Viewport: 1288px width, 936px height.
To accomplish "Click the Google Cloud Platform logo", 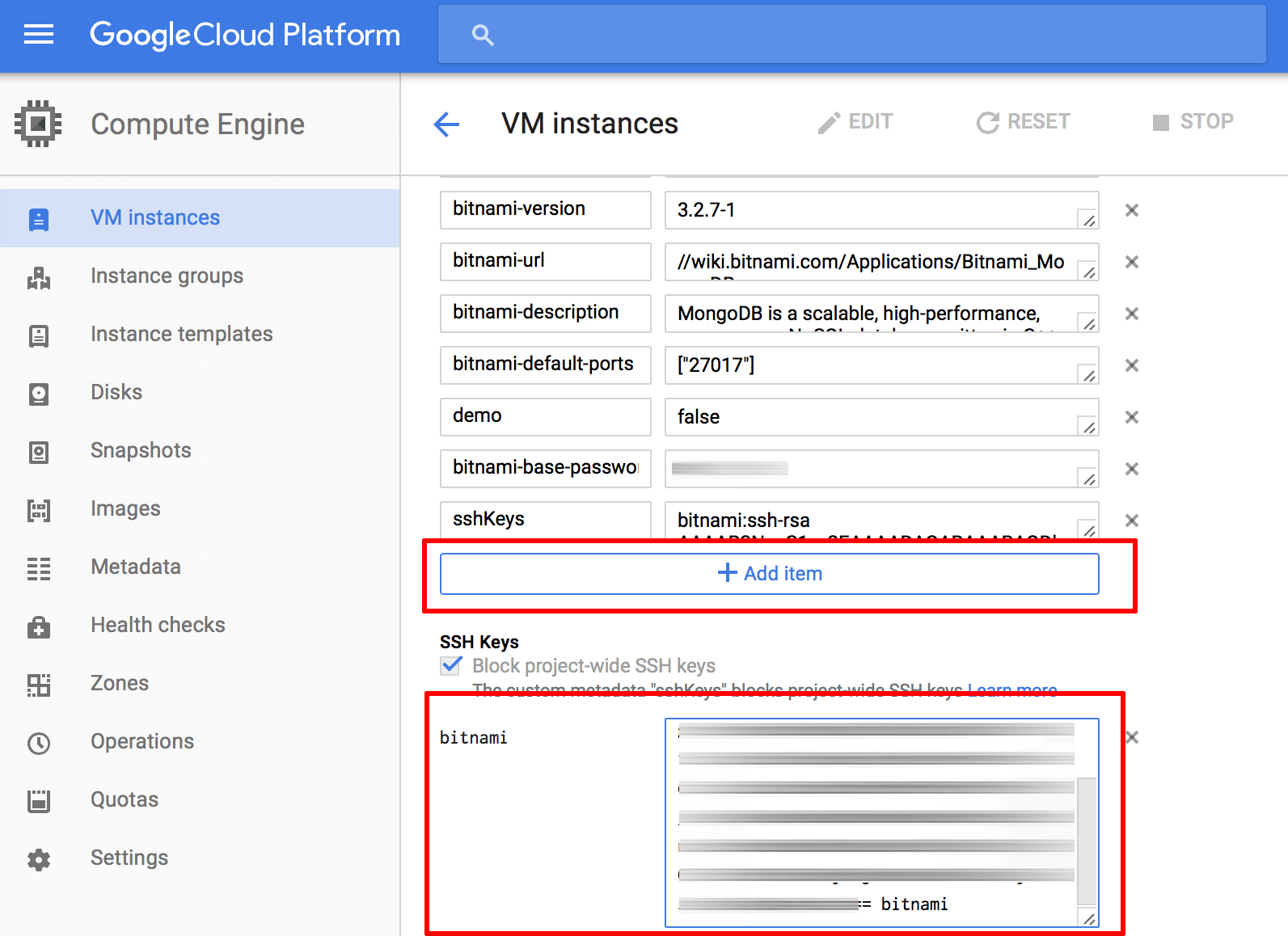I will [x=245, y=35].
